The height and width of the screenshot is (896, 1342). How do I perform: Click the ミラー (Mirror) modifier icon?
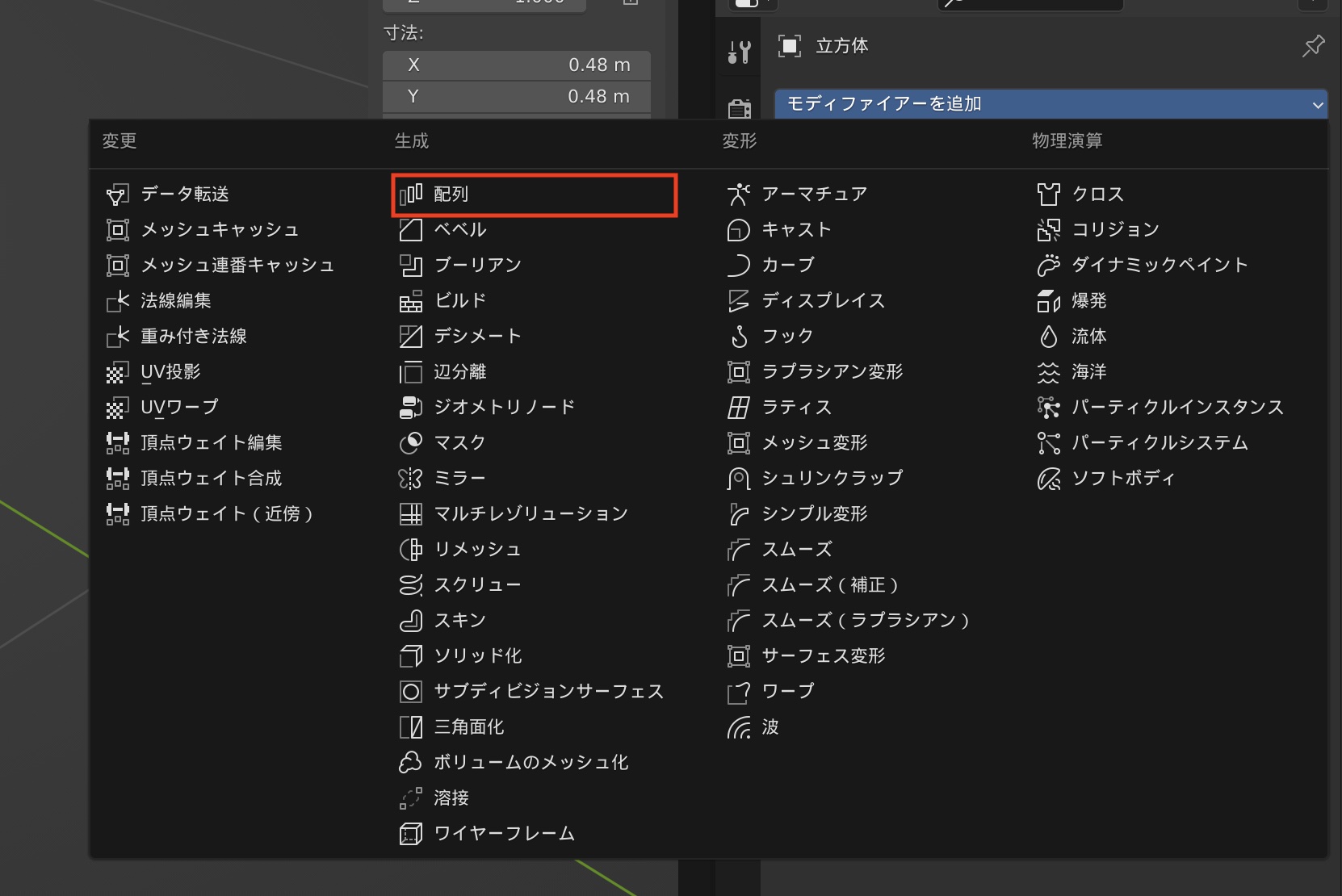pyautogui.click(x=411, y=479)
